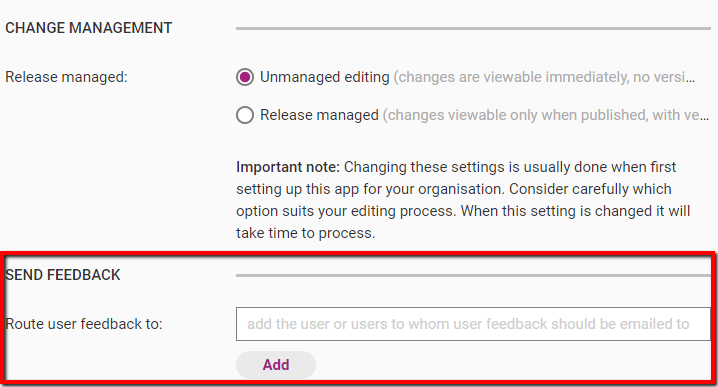Image resolution: width=718 pixels, height=387 pixels.
Task: Click the 'Release managed' option label next to radio
Action: tap(319, 115)
